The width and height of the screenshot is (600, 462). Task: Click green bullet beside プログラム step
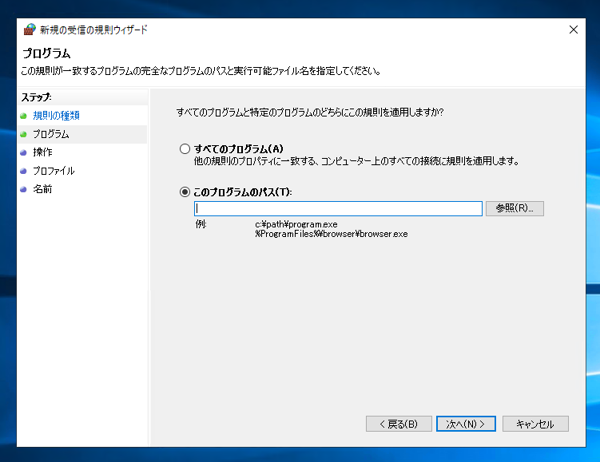click(x=23, y=134)
